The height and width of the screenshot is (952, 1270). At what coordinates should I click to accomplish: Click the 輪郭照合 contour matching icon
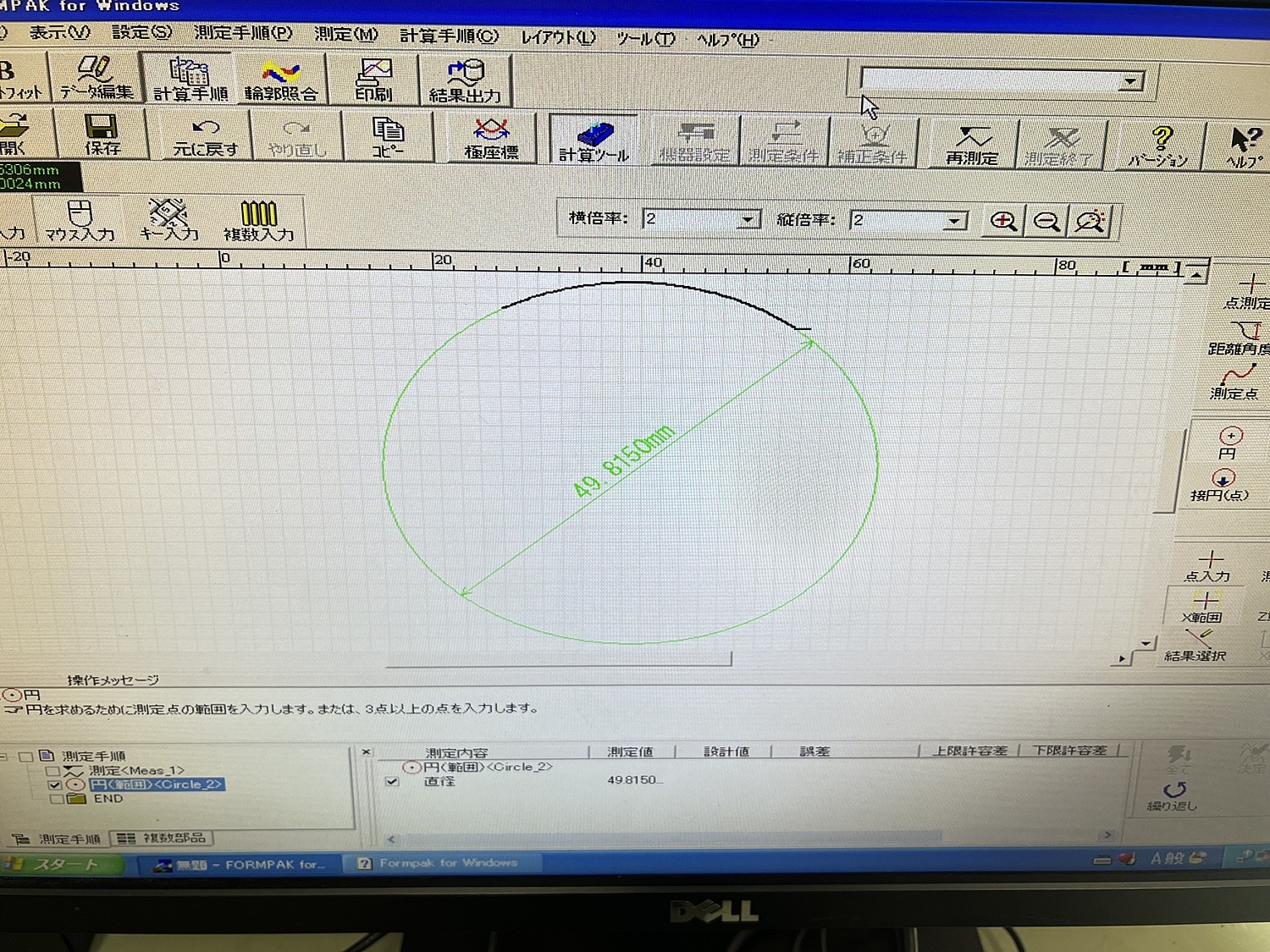280,80
